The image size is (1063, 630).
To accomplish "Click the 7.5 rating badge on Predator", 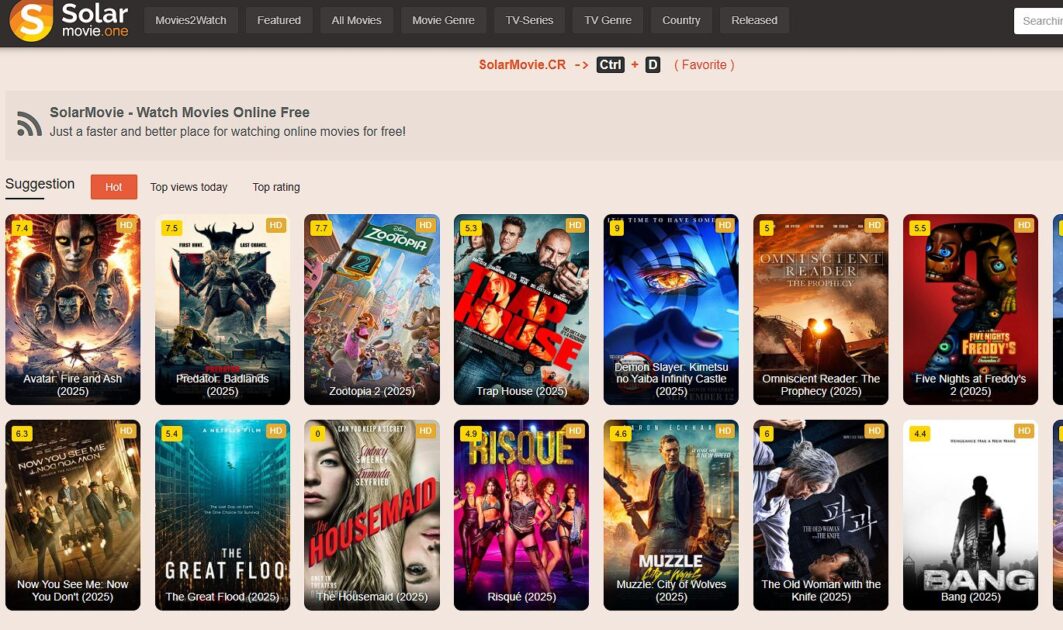I will [172, 228].
